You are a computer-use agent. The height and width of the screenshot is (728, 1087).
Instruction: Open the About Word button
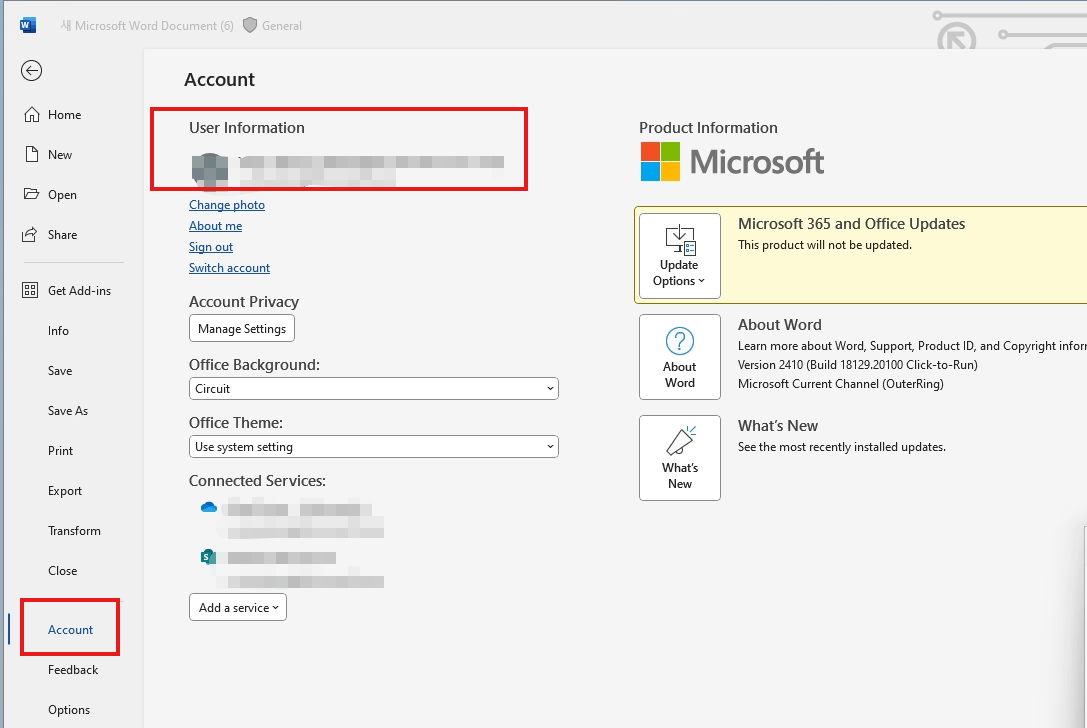(x=679, y=357)
